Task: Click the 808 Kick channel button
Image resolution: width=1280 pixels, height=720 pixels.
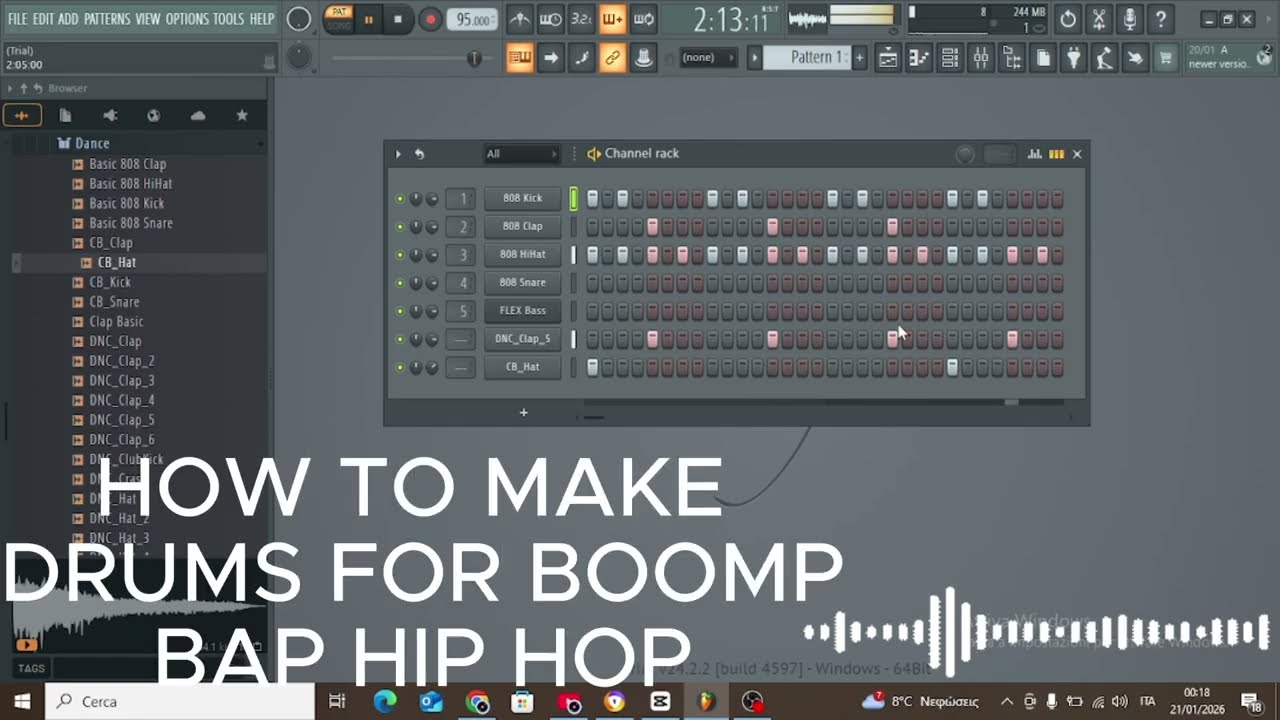Action: (522, 199)
